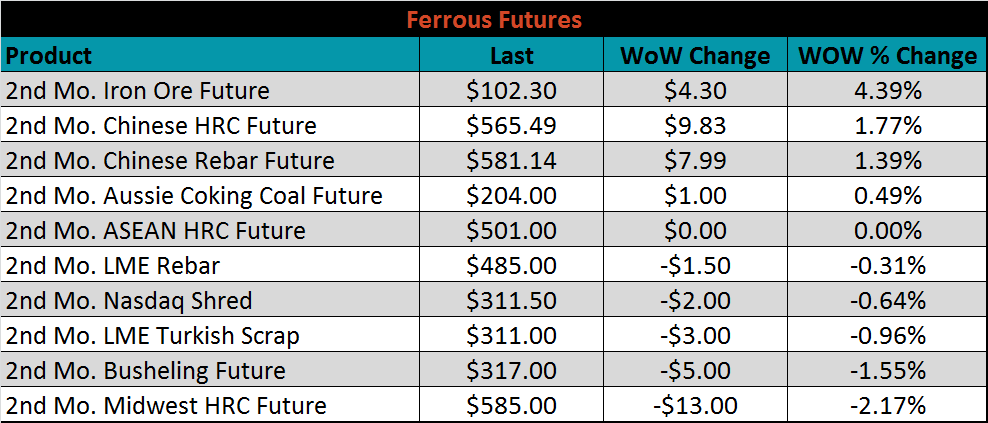Click the 2nd Mo. LME Turkish Scrap cell

pyautogui.click(x=153, y=336)
